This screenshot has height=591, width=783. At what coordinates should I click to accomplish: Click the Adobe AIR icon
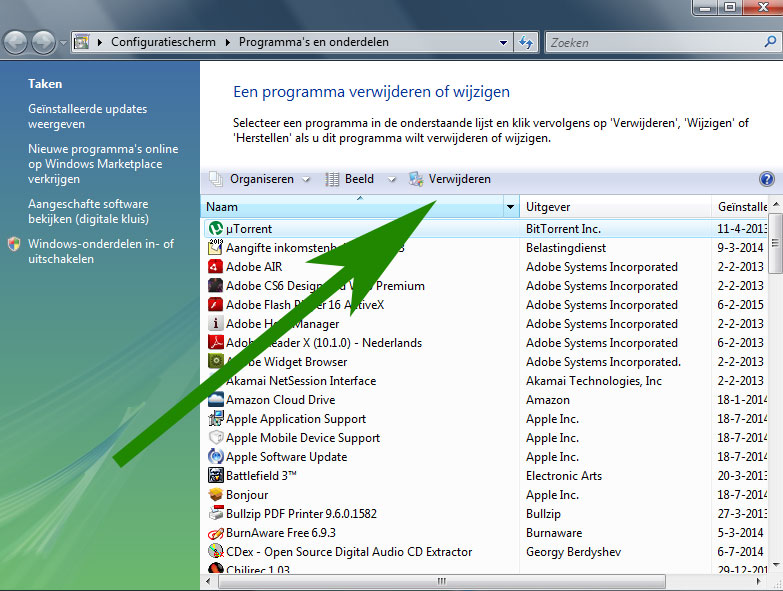tap(215, 267)
